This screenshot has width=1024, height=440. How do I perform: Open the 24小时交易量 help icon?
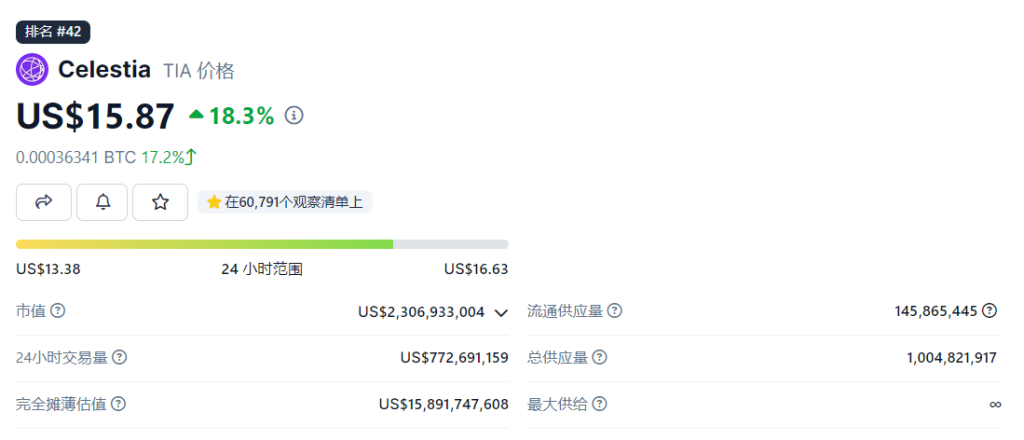tap(119, 357)
